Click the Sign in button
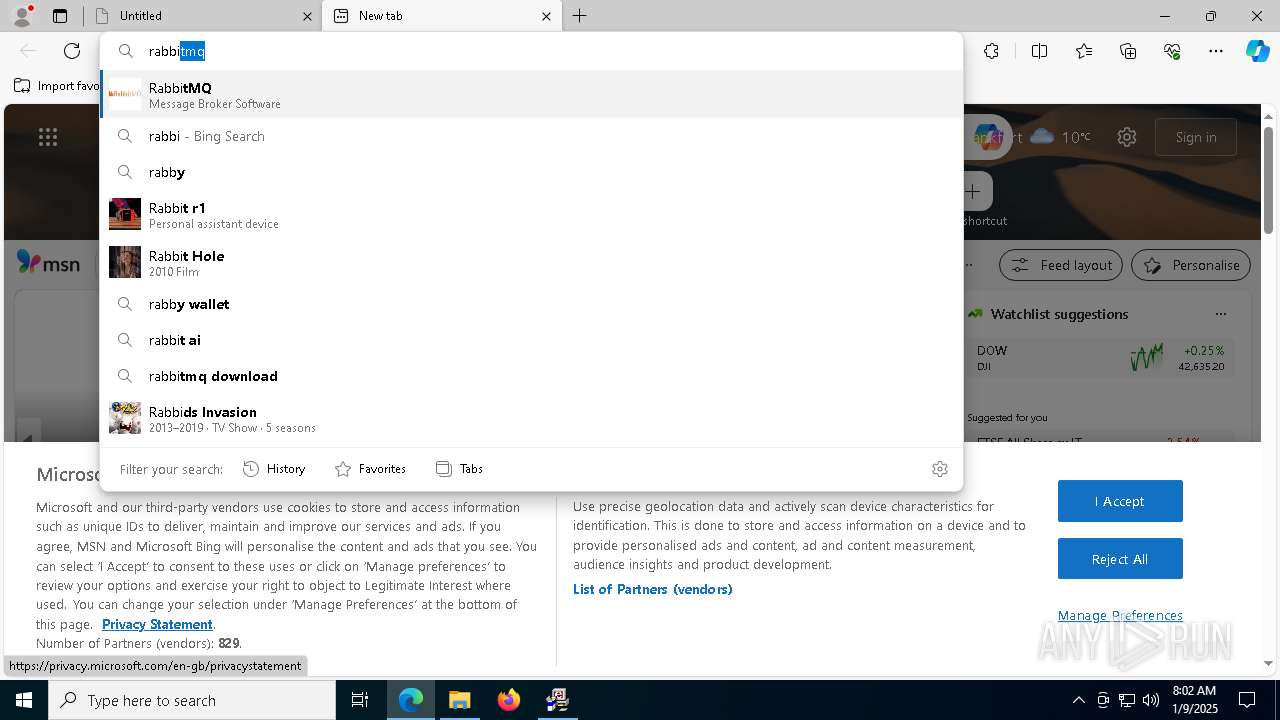Image resolution: width=1280 pixels, height=720 pixels. pyautogui.click(x=1196, y=137)
